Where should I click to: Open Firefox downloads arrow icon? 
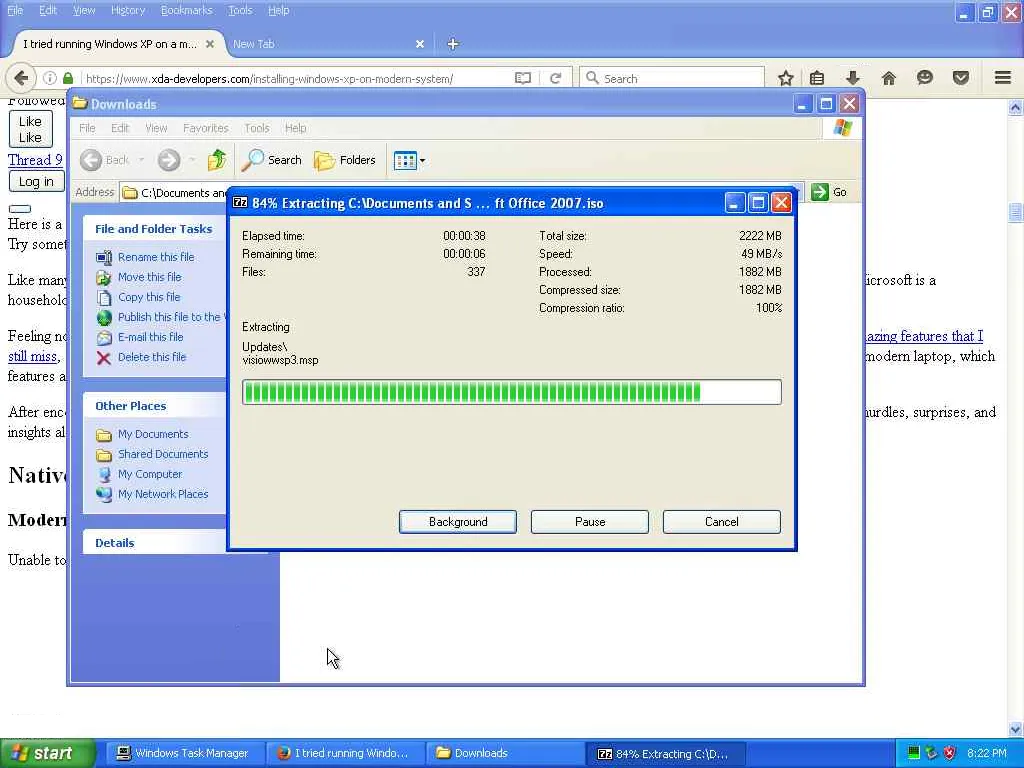click(853, 78)
